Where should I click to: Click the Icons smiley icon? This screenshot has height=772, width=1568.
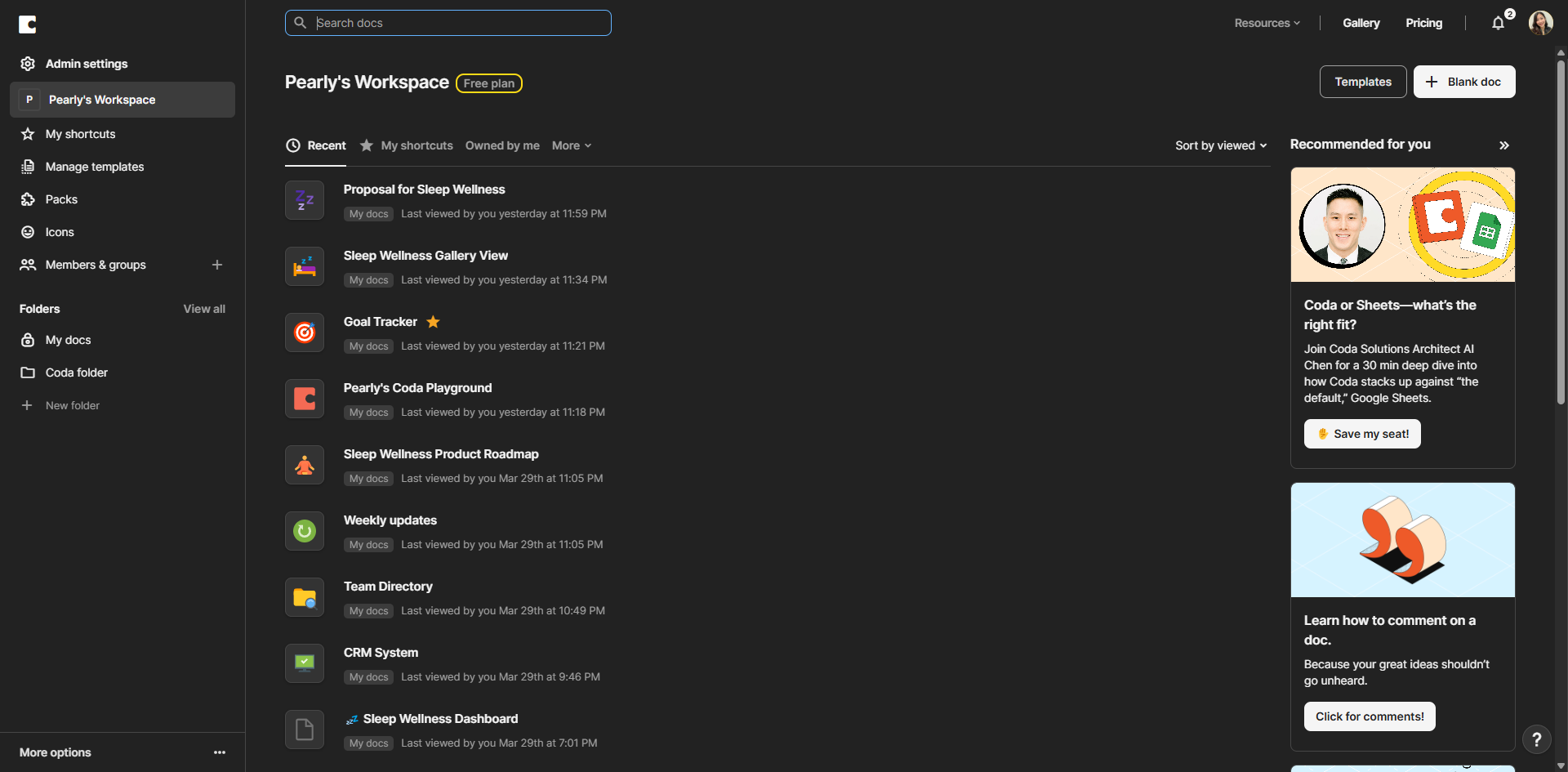point(28,232)
